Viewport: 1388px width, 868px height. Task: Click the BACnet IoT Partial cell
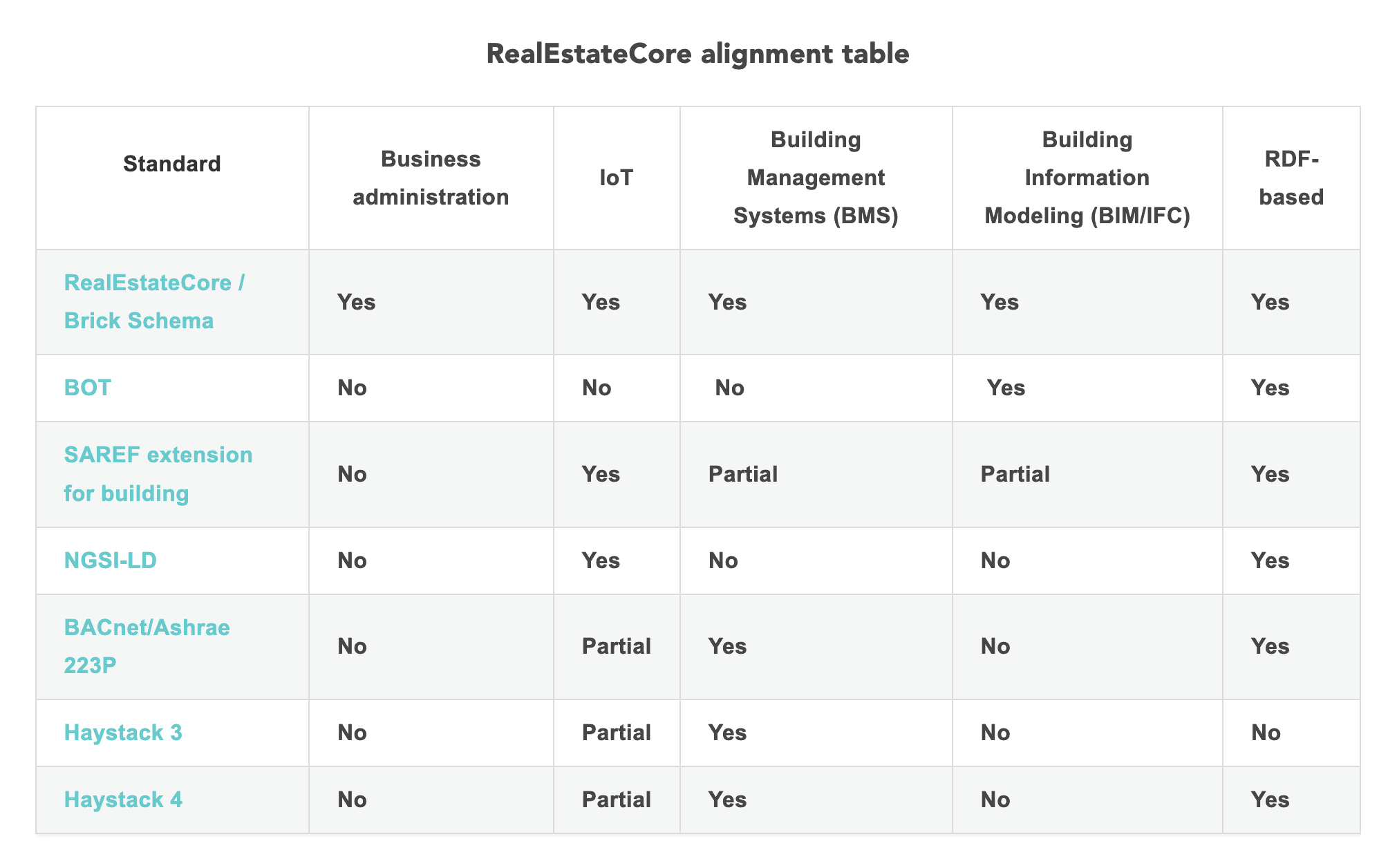point(617,646)
